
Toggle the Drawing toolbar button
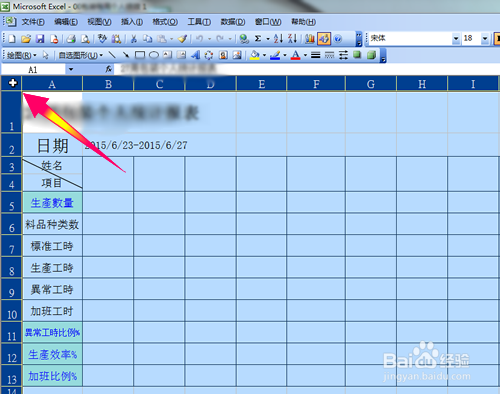[x=324, y=39]
